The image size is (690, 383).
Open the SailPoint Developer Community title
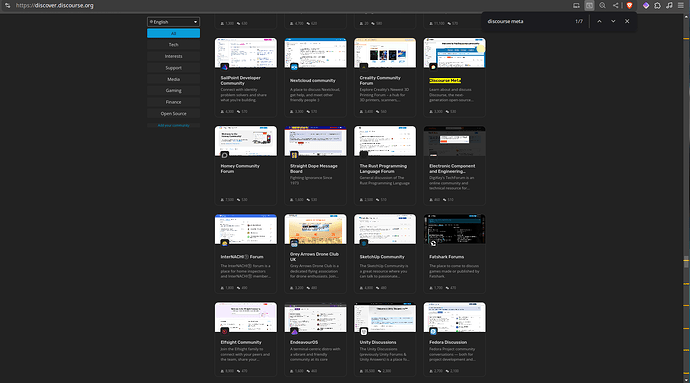pos(240,80)
